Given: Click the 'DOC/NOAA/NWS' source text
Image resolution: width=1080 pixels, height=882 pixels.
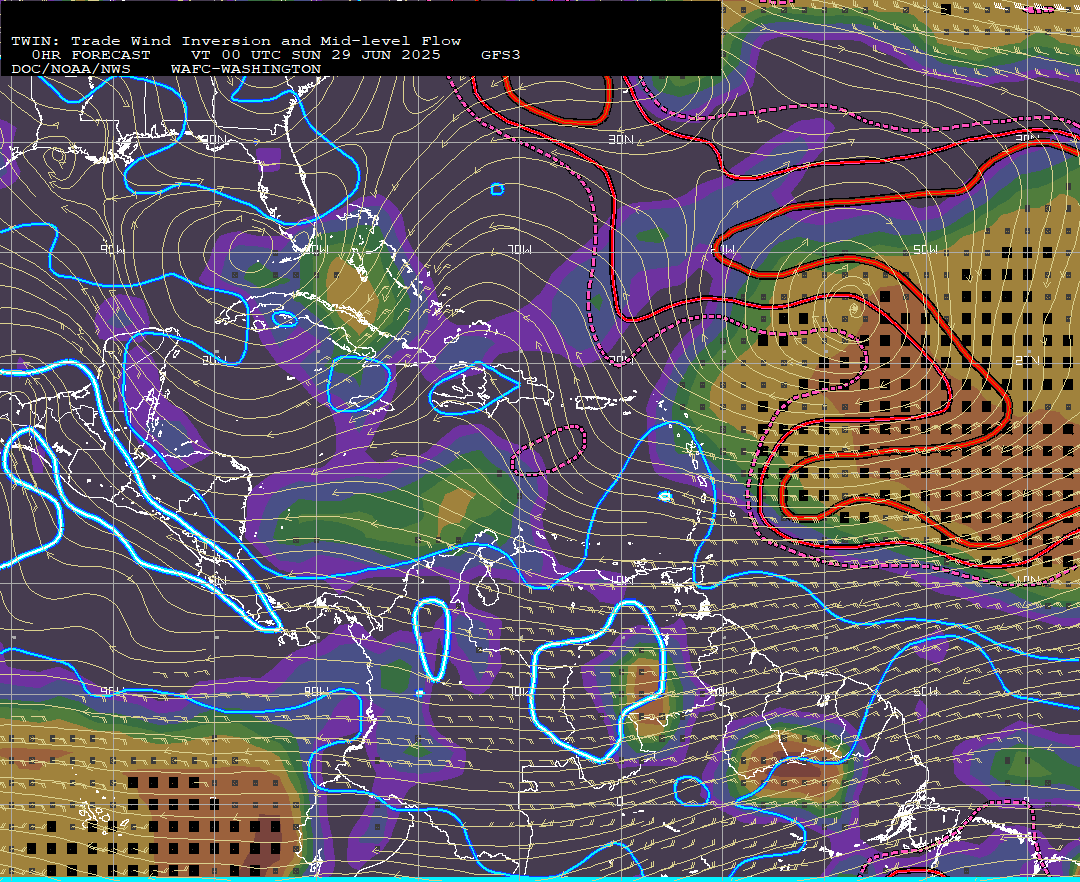Looking at the screenshot, I should 71,70.
